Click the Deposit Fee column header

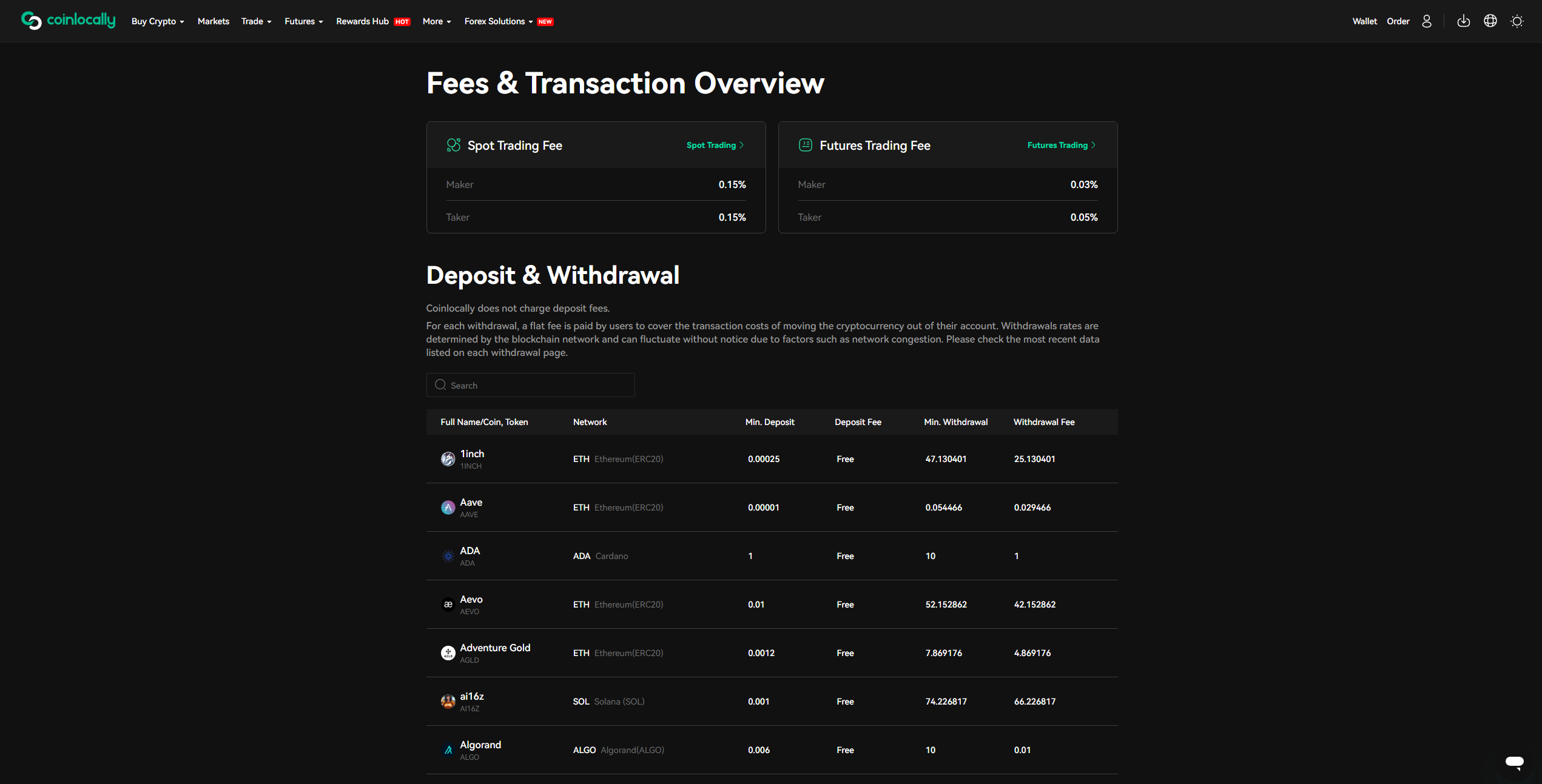coord(858,422)
